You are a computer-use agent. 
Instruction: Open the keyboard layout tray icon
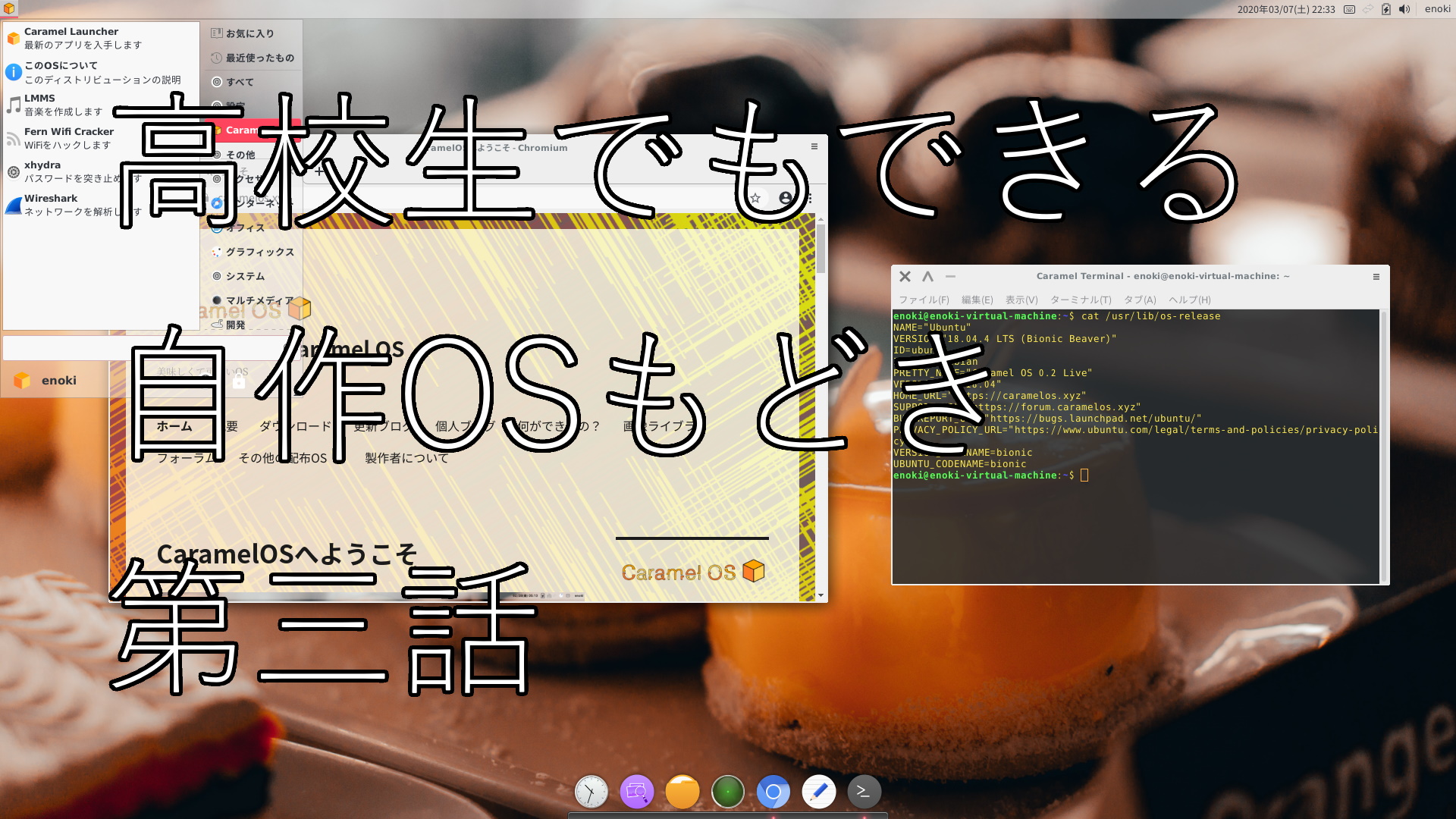click(1349, 9)
